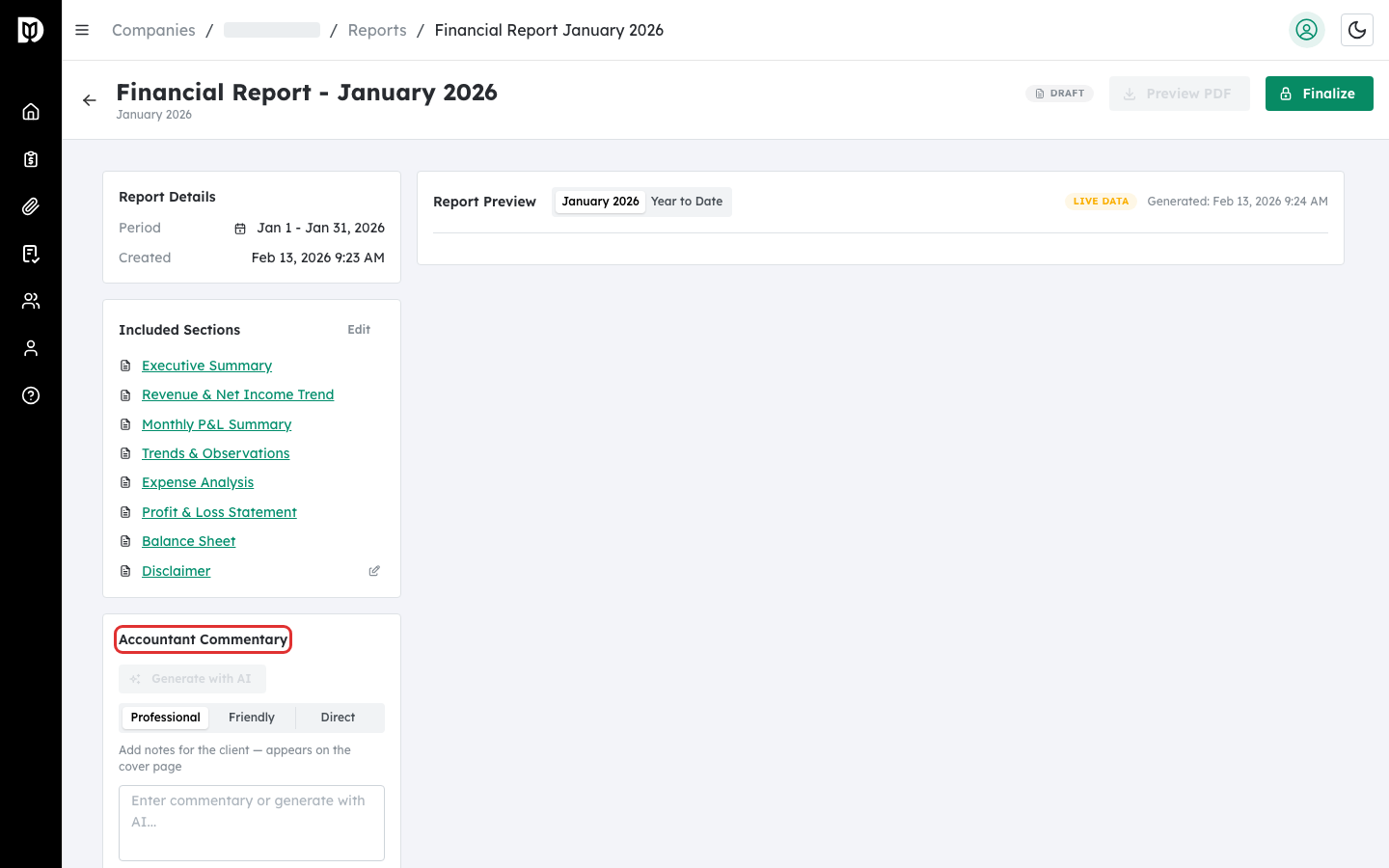
Task: Select the Friendly commentary tone
Action: click(251, 717)
